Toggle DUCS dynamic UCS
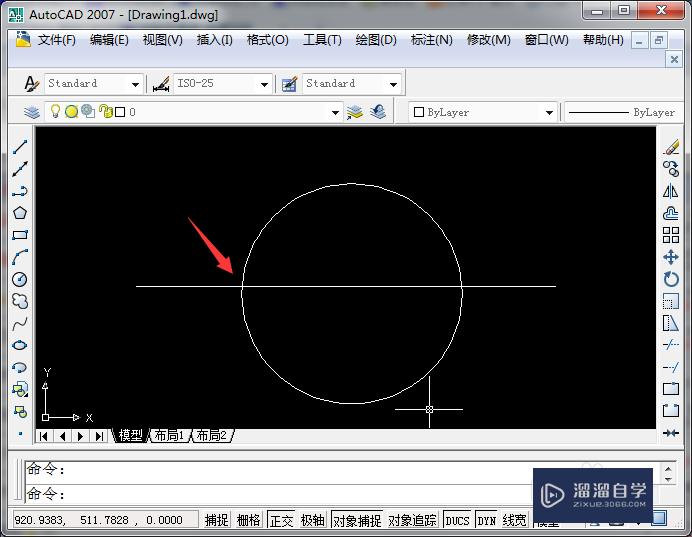Image resolution: width=692 pixels, height=537 pixels. tap(457, 521)
